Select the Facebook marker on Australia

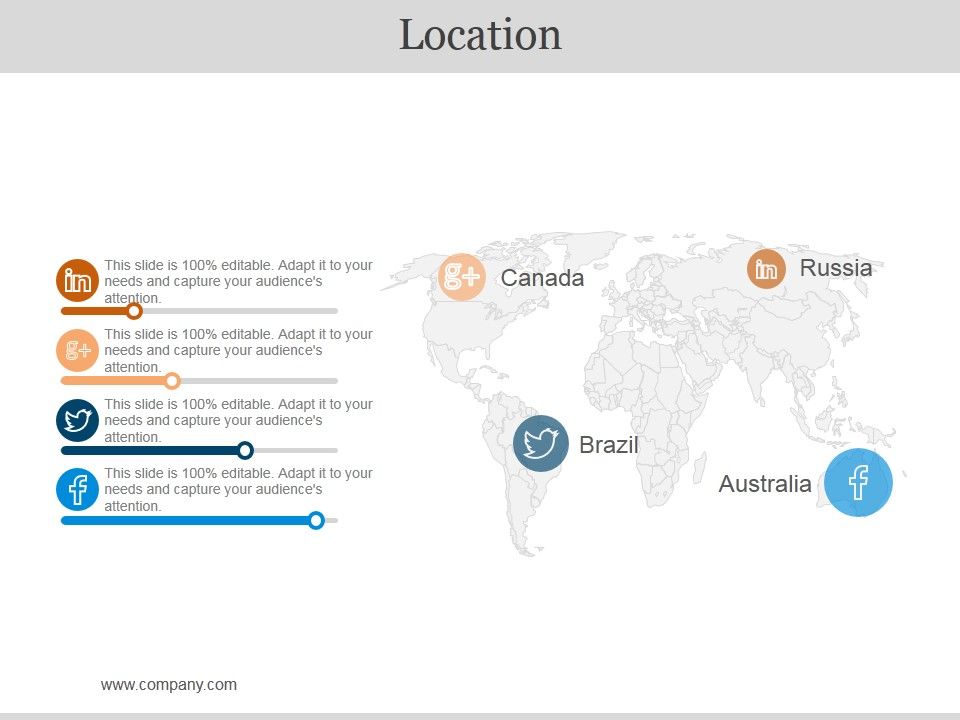(x=858, y=482)
